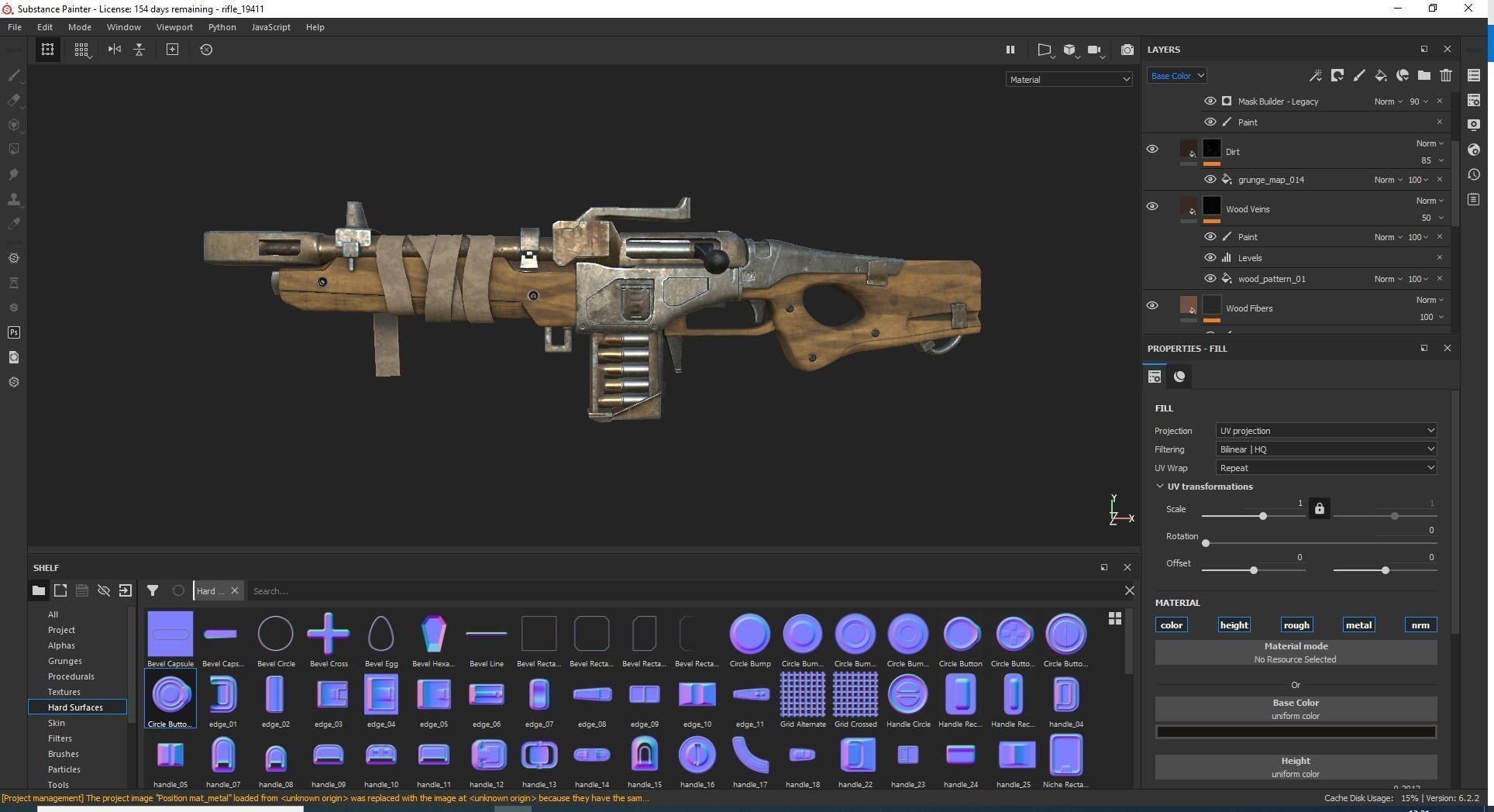Click the Base Color uniform color button
This screenshot has width=1494, height=812.
pos(1296,709)
